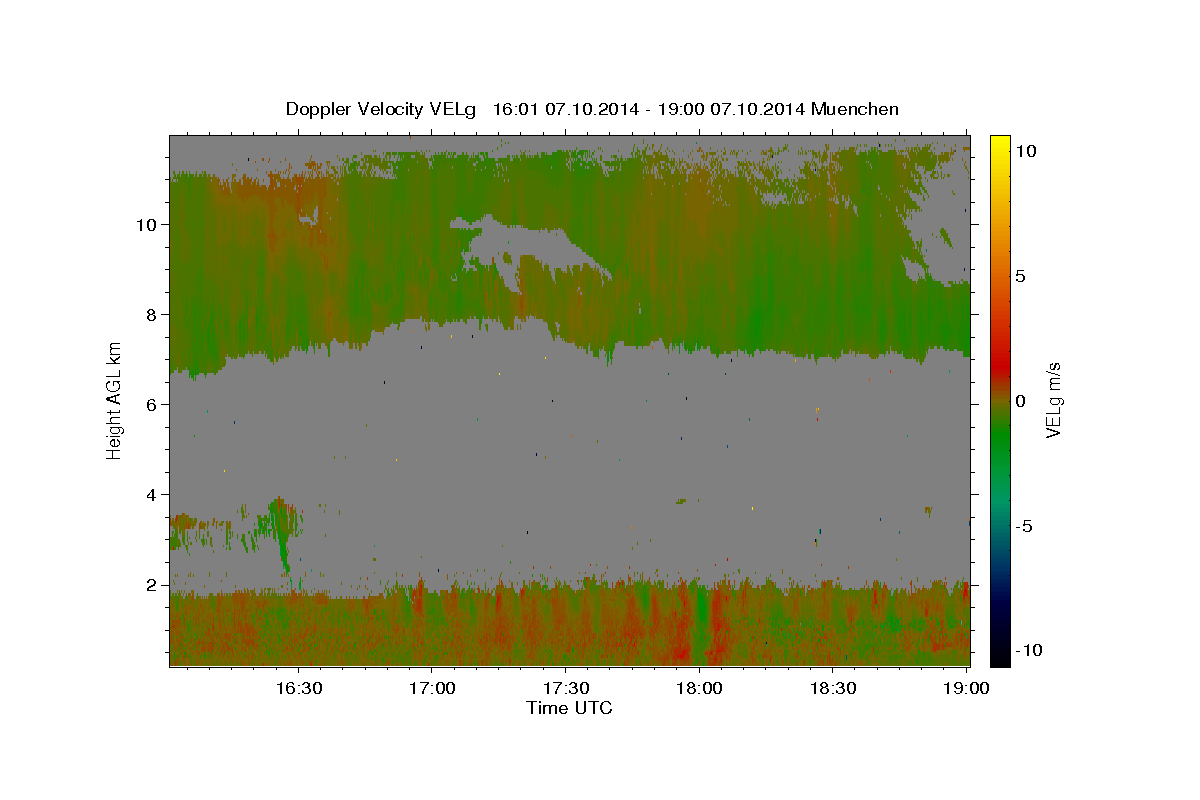Click the colorbar value -10 label
The image size is (1200, 800).
1029,651
